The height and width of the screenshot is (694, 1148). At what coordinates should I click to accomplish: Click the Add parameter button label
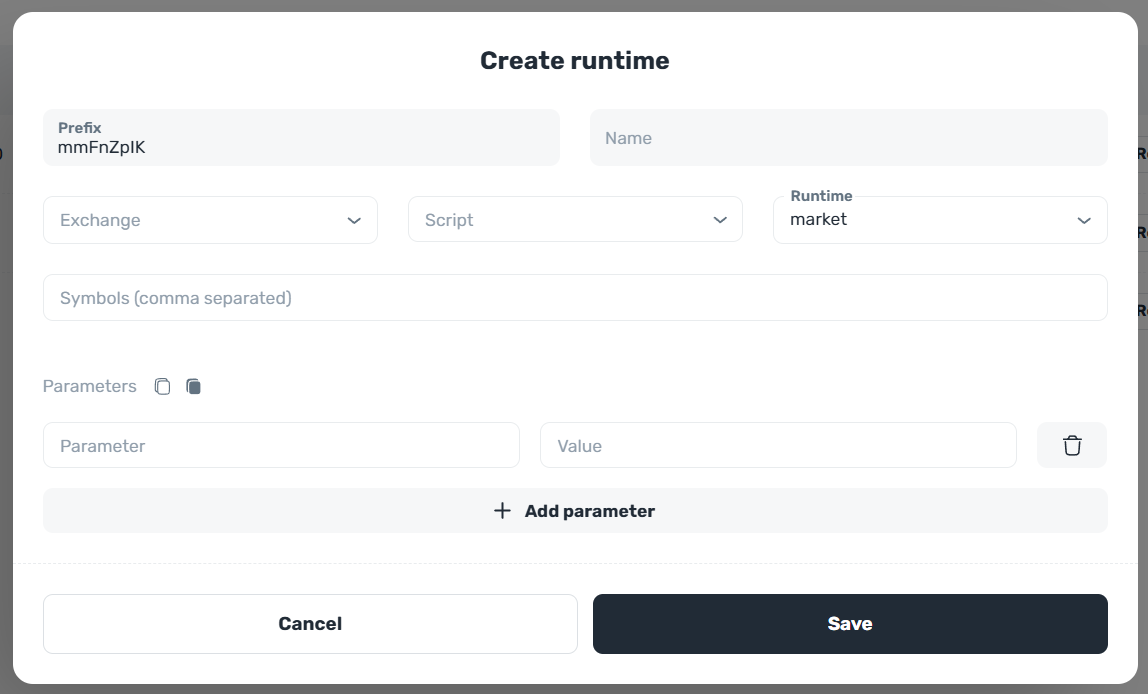point(589,511)
